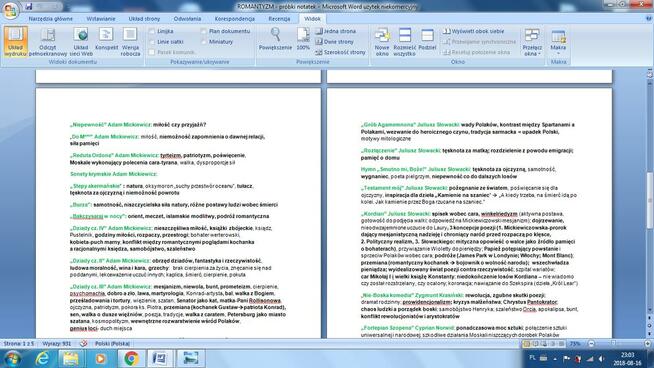Switch to Układ sieci Web view
Image resolution: width=654 pixels, height=368 pixels.
(81, 42)
